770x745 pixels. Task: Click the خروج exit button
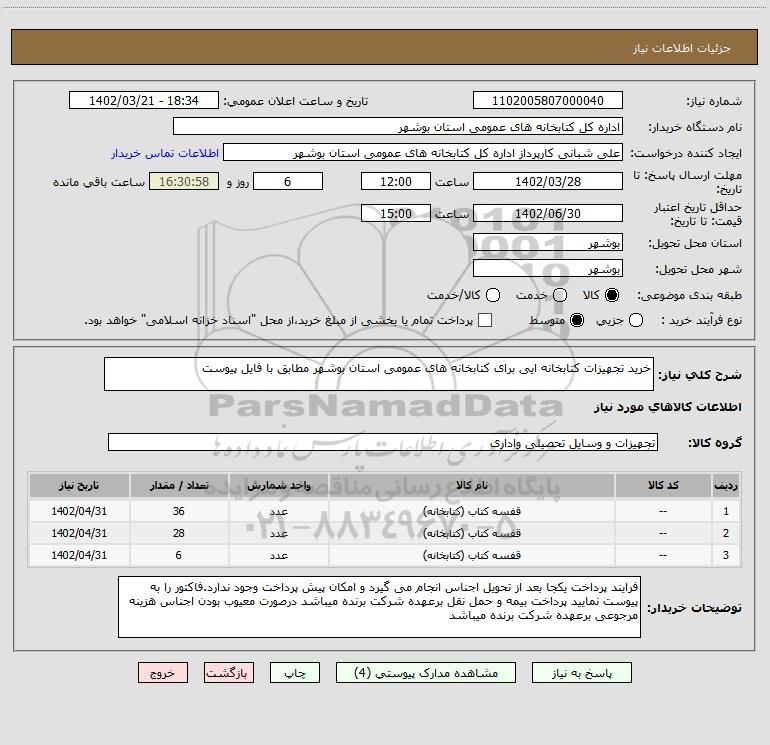pyautogui.click(x=163, y=673)
